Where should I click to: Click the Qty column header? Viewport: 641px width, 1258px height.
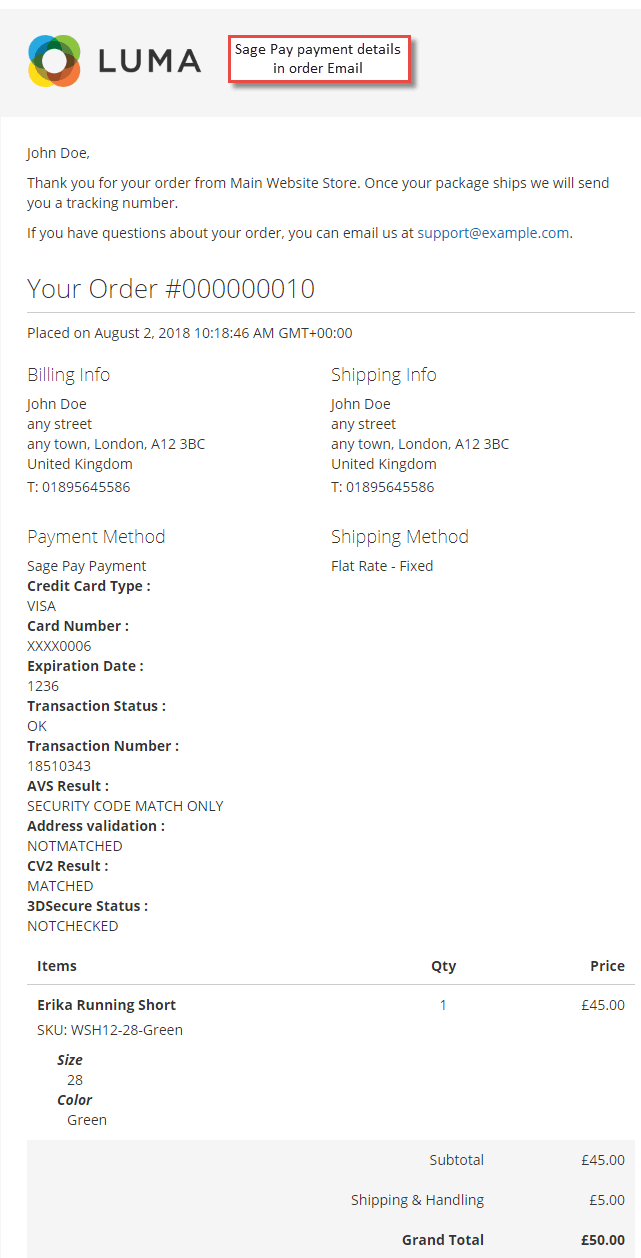[443, 966]
